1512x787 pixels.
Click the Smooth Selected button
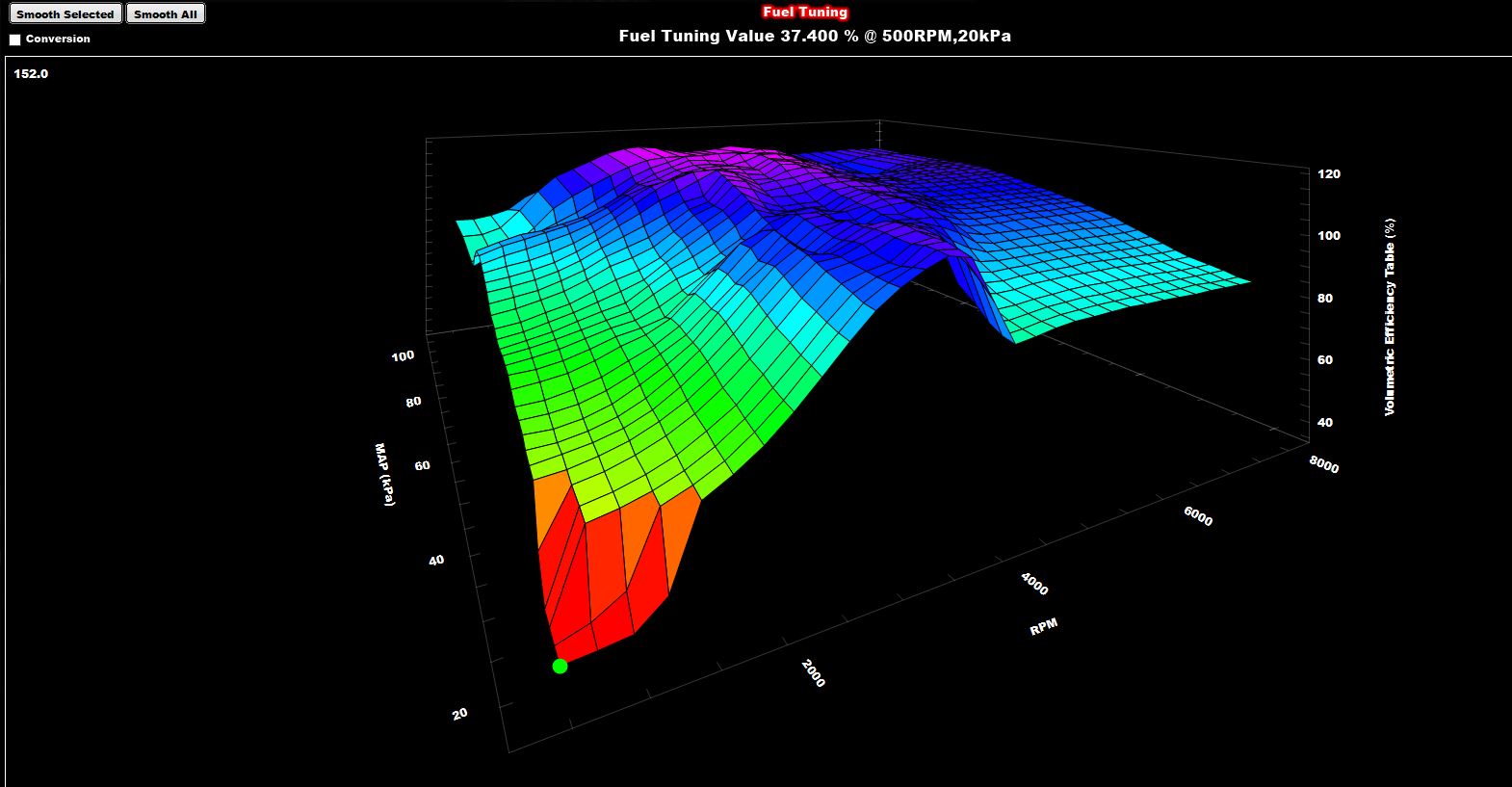[65, 14]
